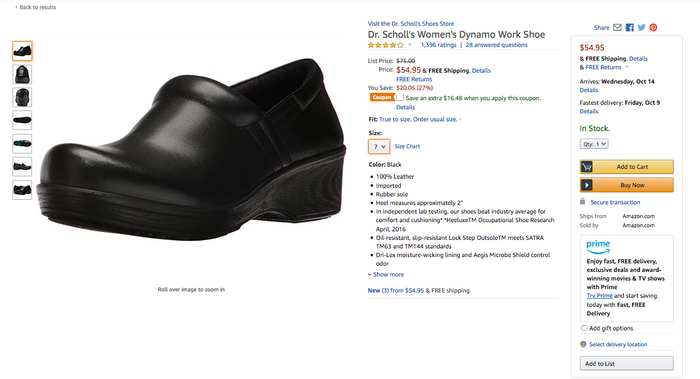Expand Show more product details

click(x=386, y=275)
